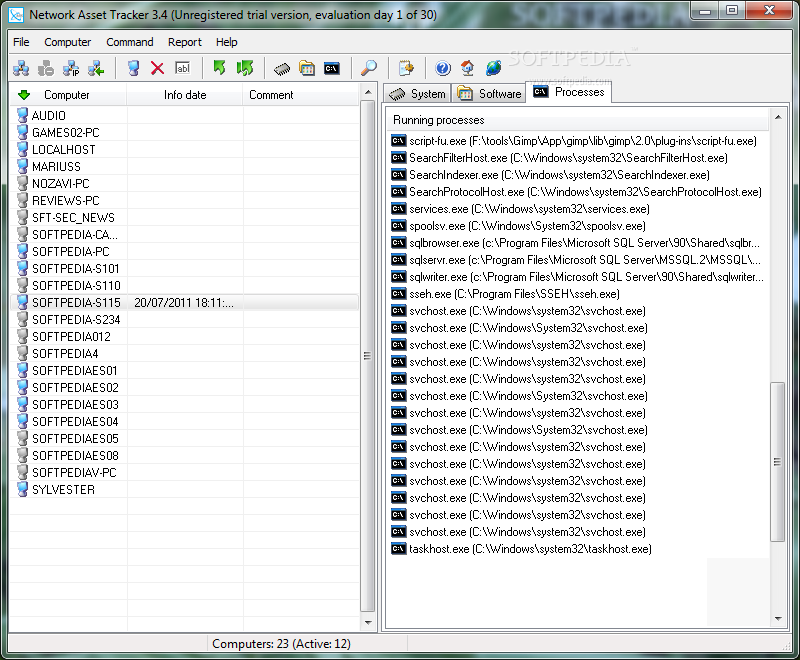This screenshot has width=800, height=660.
Task: Click the processes panel scroll down arrow
Action: [778, 618]
